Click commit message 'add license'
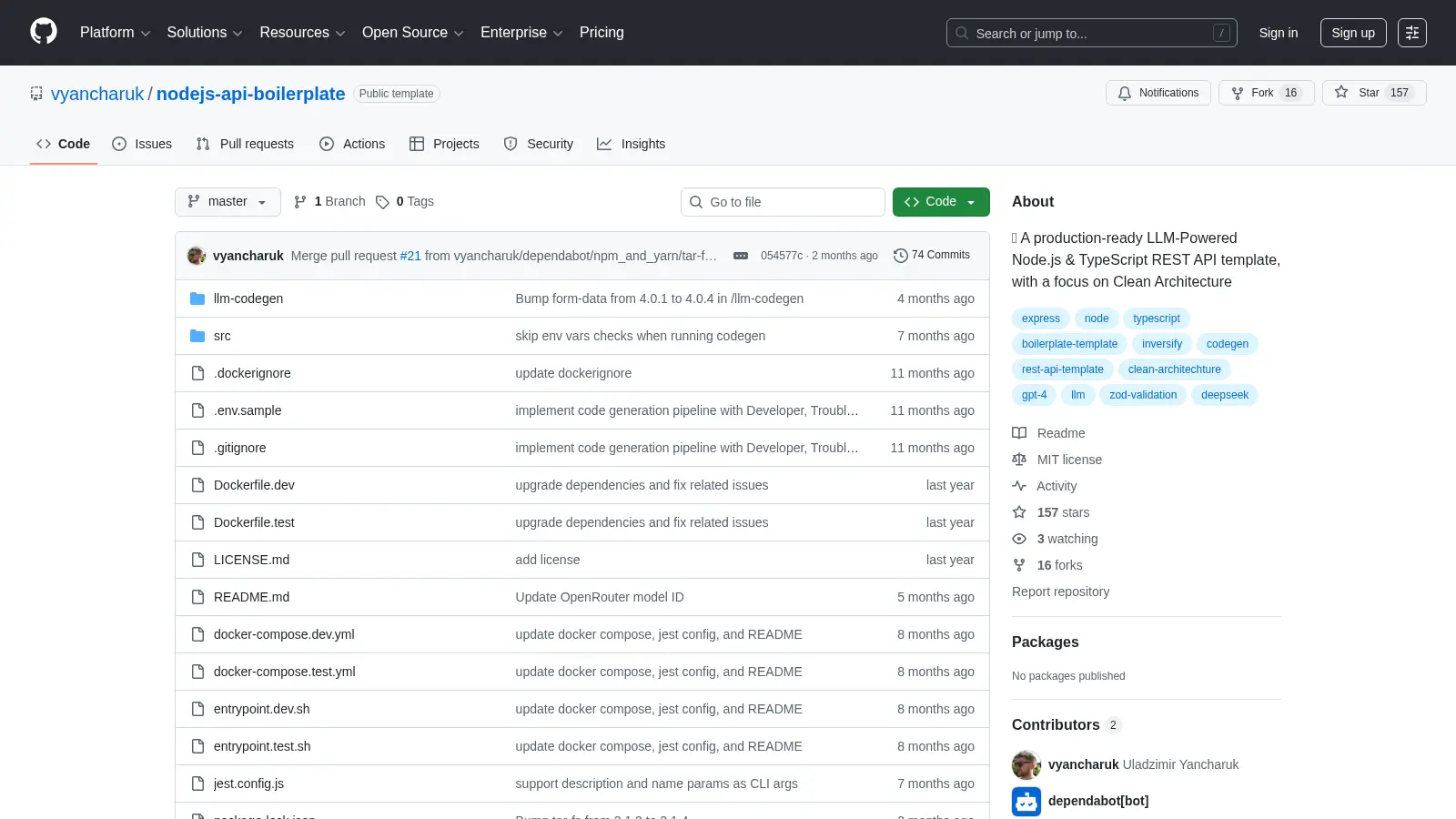The image size is (1456, 819). coord(548,560)
